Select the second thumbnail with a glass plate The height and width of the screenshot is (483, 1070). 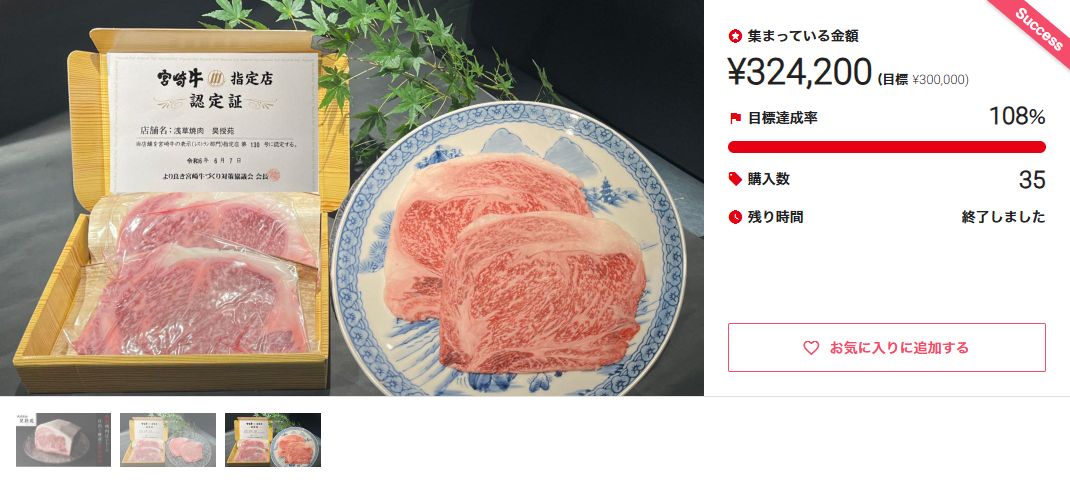(168, 440)
